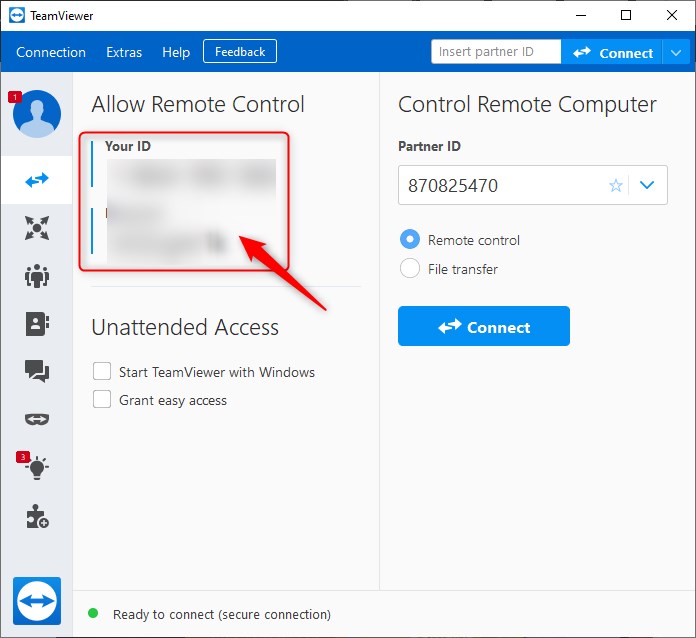The image size is (696, 638).
Task: Open the Remote Management sidebar icon
Action: pos(37,228)
